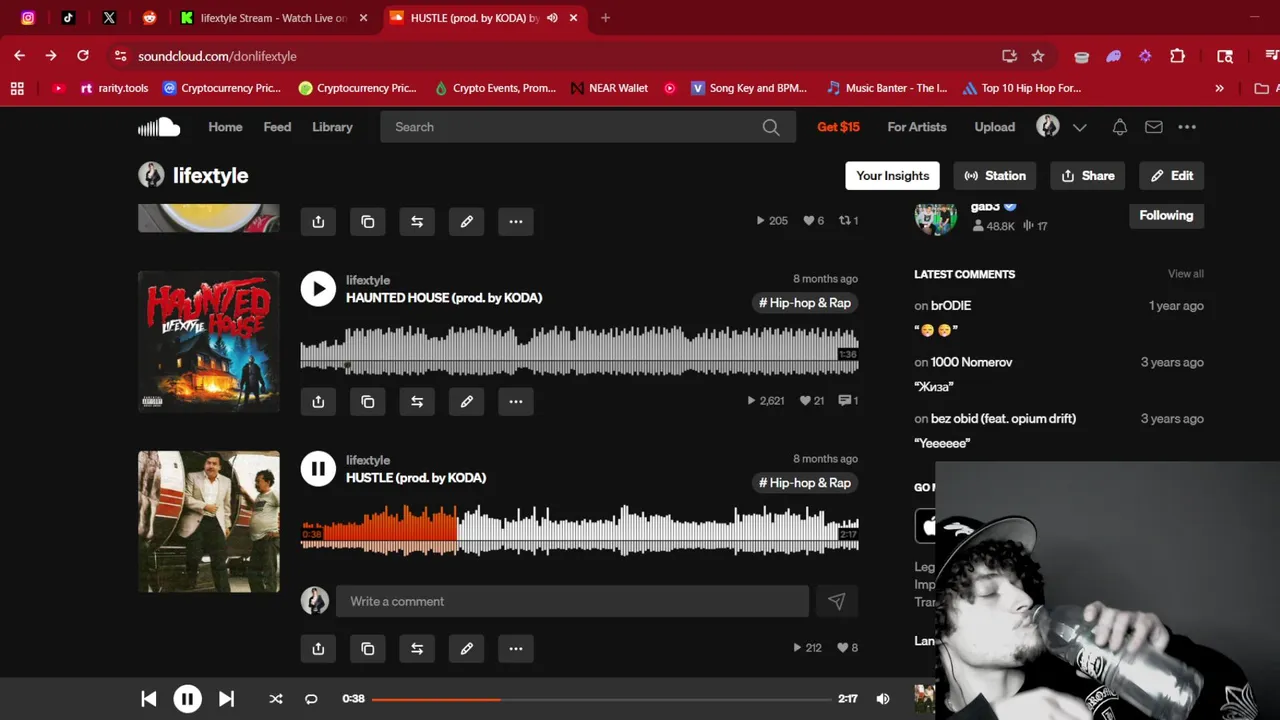Click the profile avatar in the header
Image resolution: width=1280 pixels, height=720 pixels.
(x=1048, y=126)
